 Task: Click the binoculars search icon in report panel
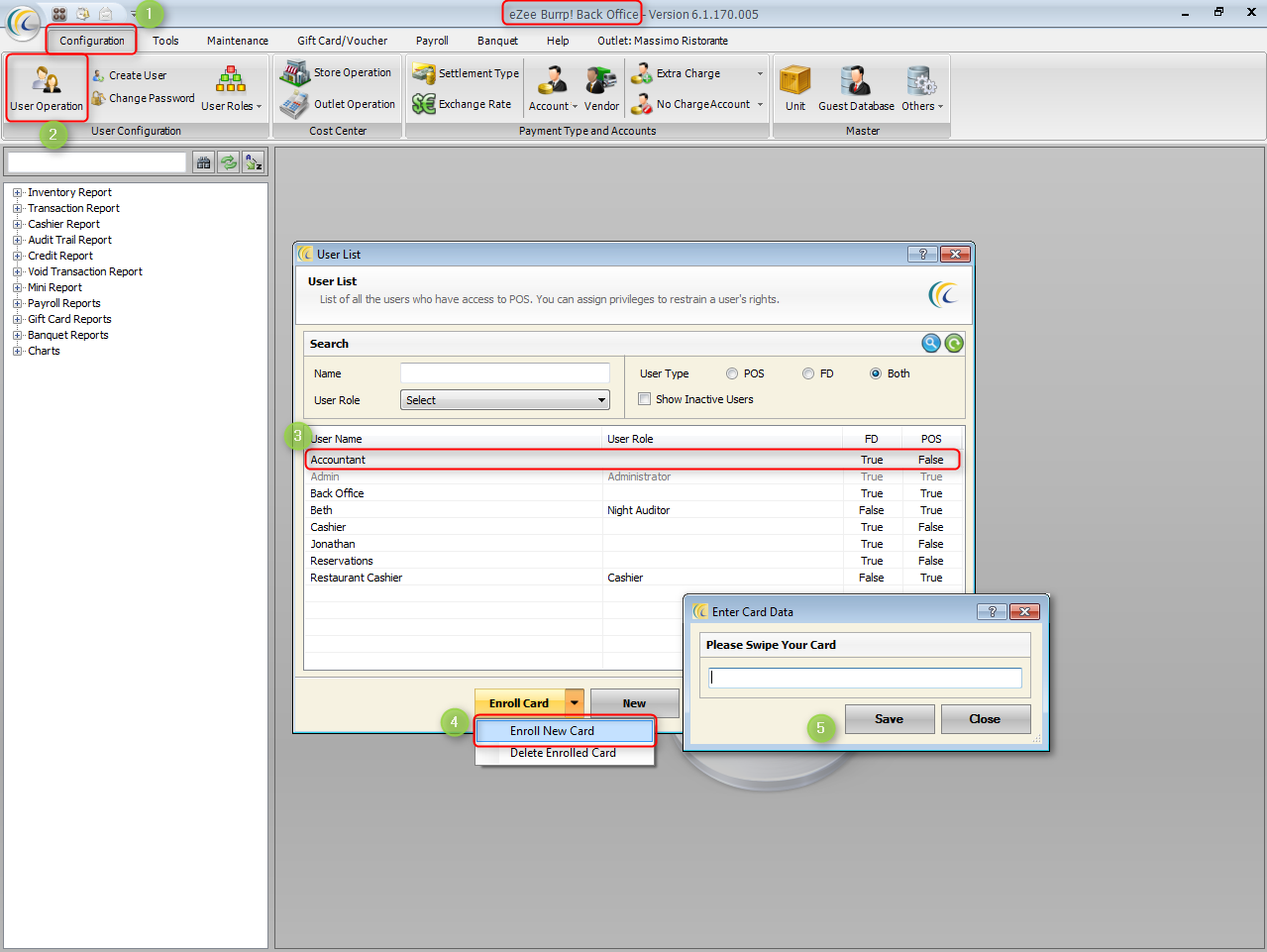click(x=203, y=162)
